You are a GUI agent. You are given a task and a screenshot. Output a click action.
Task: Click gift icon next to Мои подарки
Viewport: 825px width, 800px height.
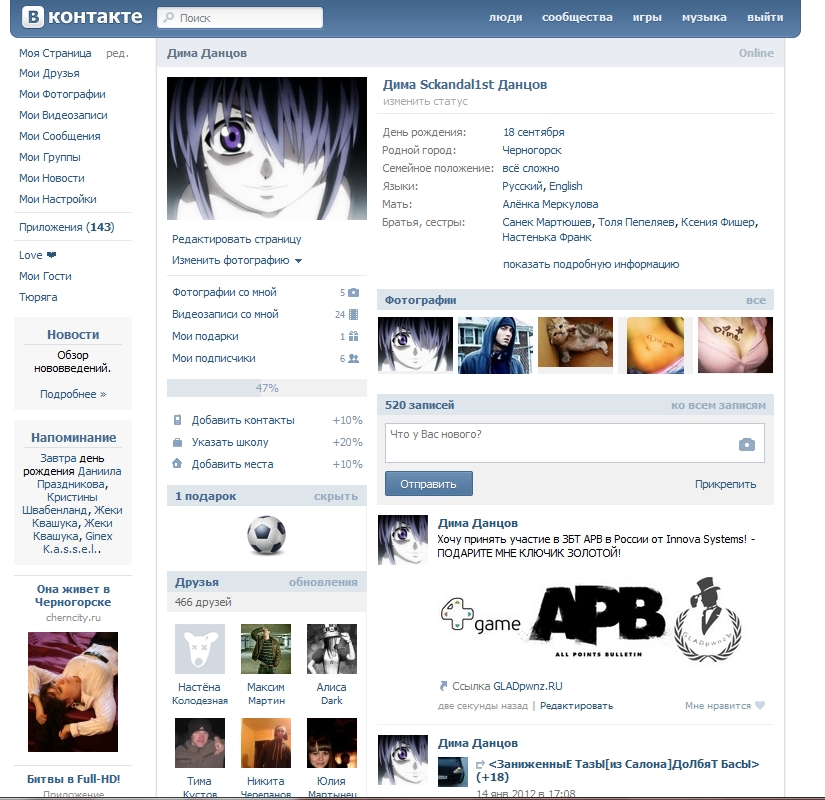coord(354,336)
